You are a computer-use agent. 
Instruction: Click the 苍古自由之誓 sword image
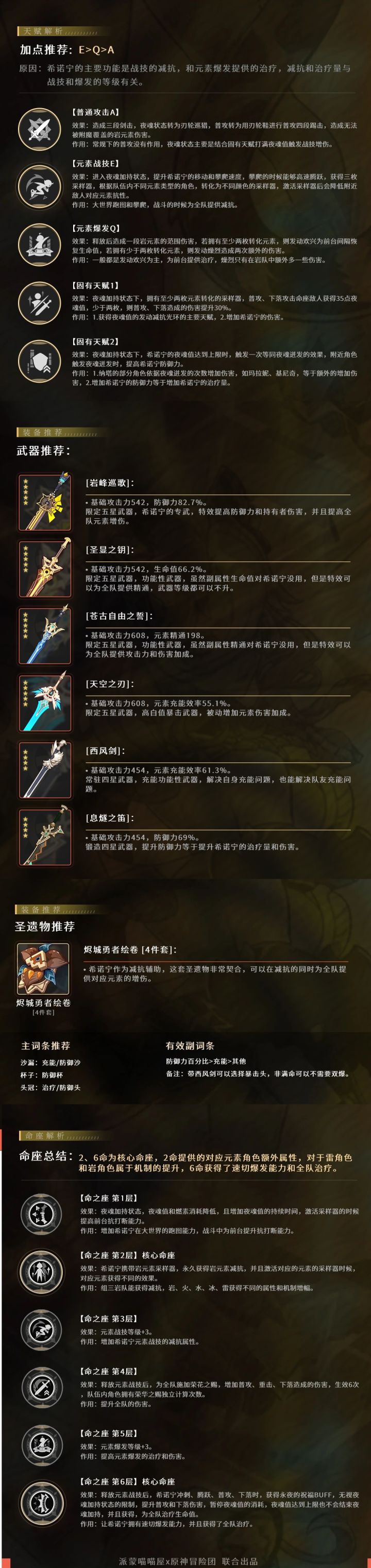[x=44, y=636]
